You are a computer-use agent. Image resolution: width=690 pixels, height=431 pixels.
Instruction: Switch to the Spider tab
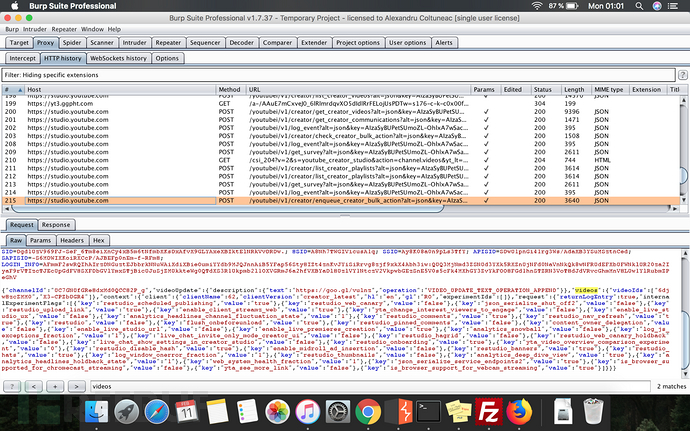[x=72, y=43]
